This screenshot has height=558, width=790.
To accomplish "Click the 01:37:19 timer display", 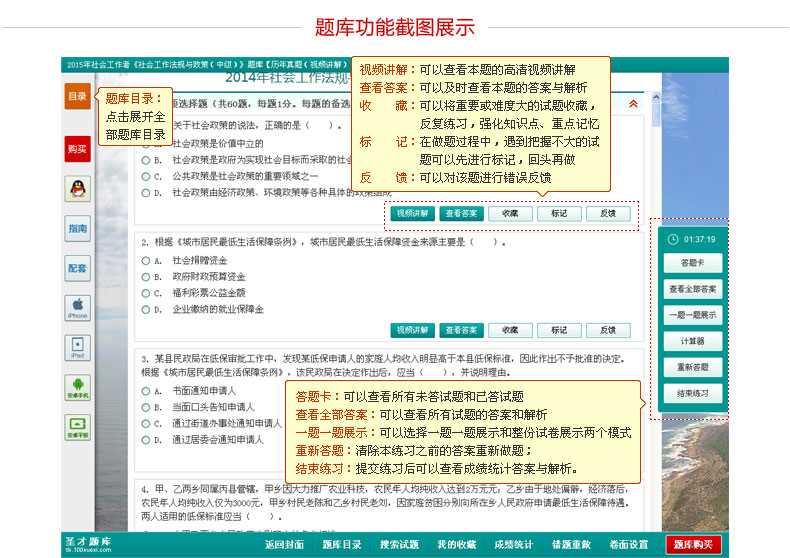I will [x=692, y=239].
